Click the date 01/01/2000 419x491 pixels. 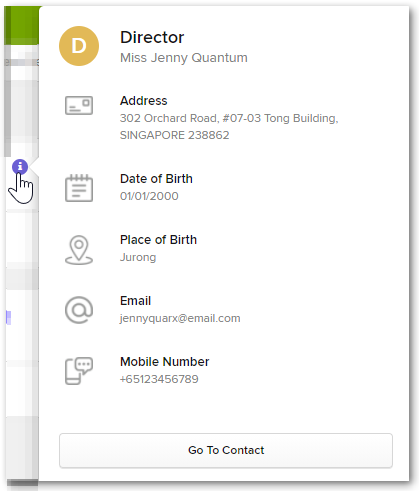click(x=149, y=196)
